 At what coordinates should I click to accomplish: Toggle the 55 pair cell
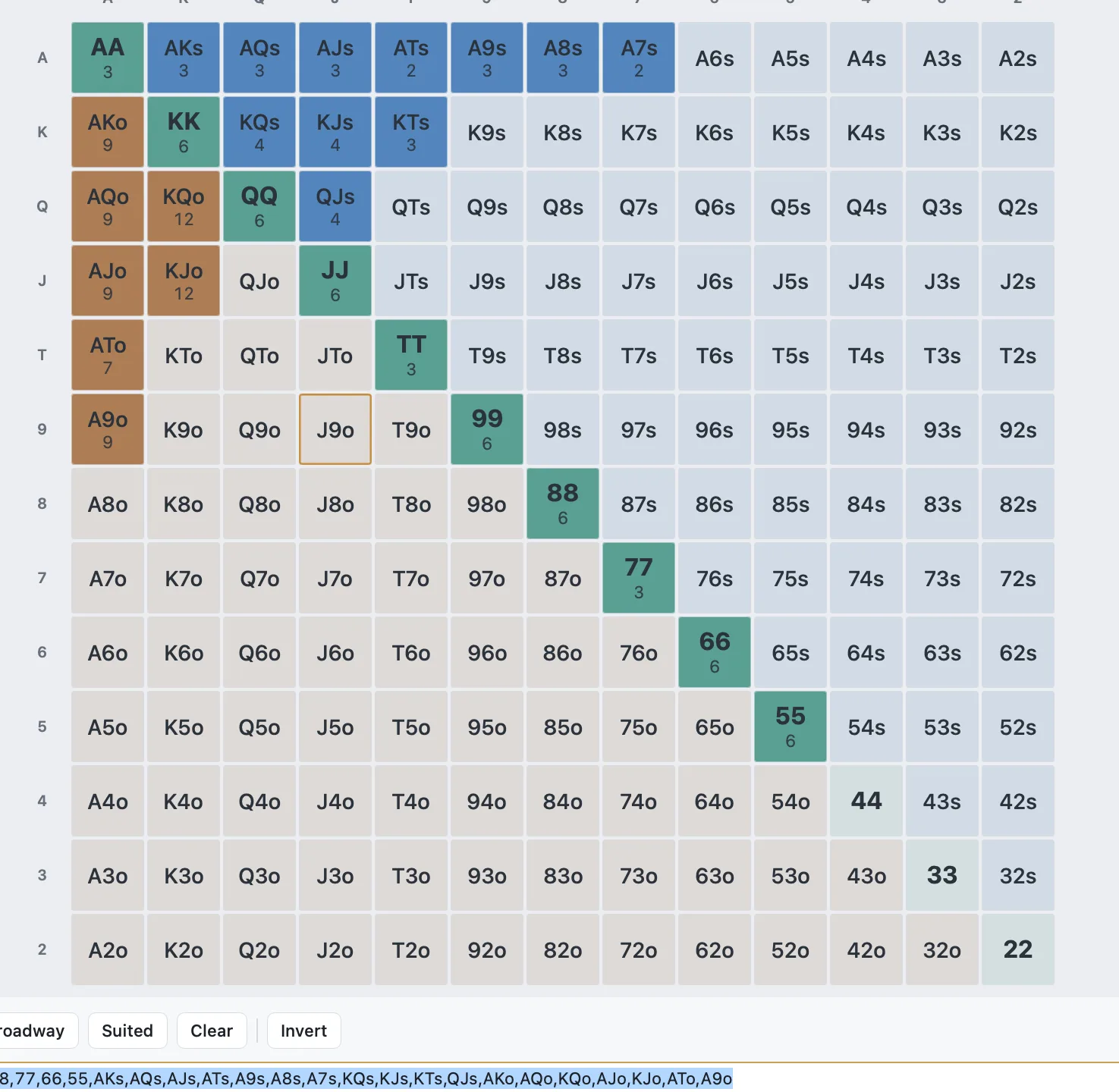coord(791,726)
